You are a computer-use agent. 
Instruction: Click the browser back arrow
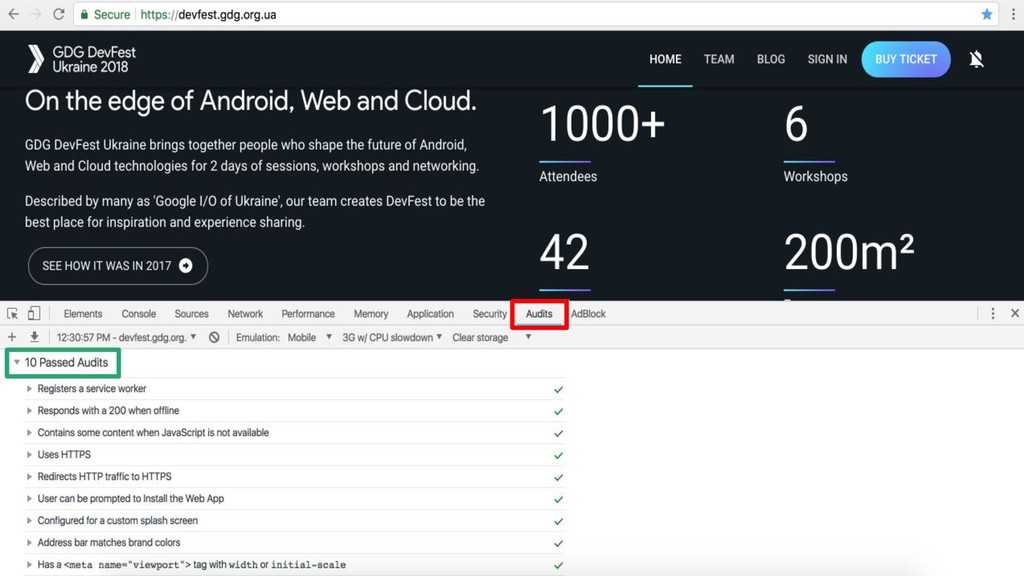[x=13, y=14]
